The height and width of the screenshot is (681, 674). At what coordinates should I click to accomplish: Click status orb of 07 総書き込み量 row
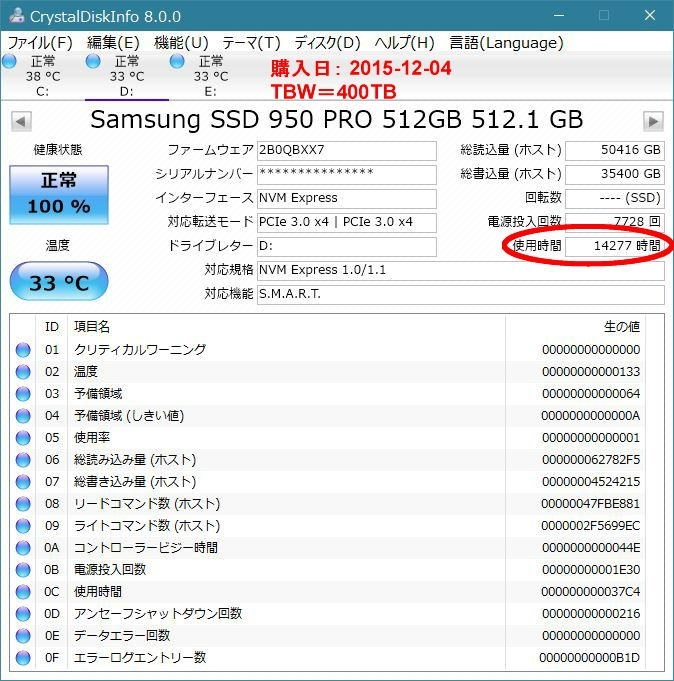(x=23, y=482)
